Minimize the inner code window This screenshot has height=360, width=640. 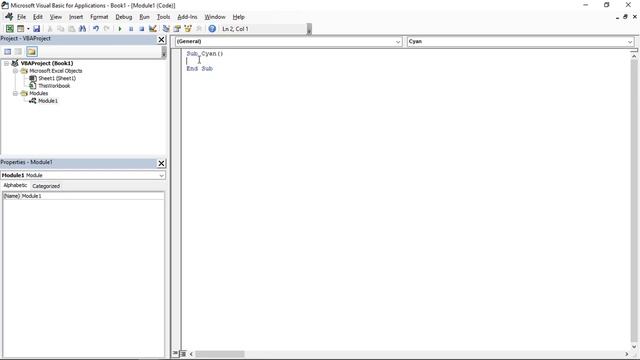[617, 17]
